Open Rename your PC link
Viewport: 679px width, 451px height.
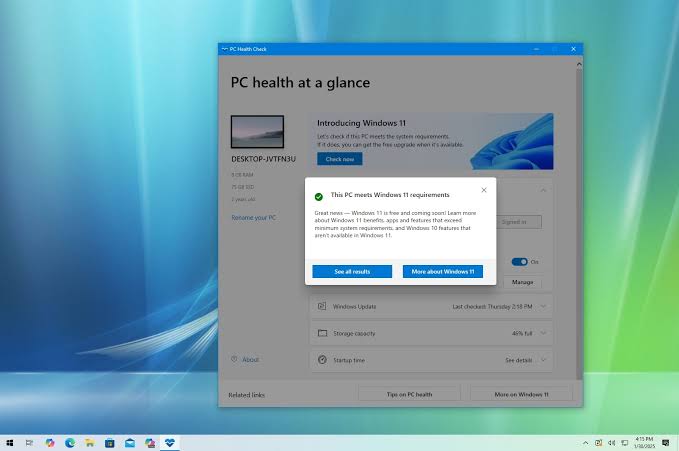[253, 217]
